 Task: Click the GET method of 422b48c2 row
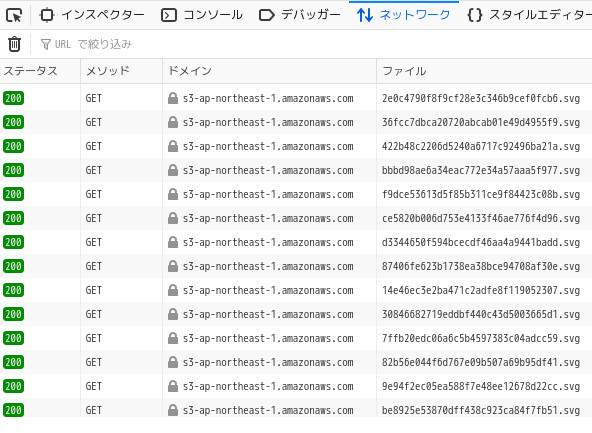click(x=94, y=146)
